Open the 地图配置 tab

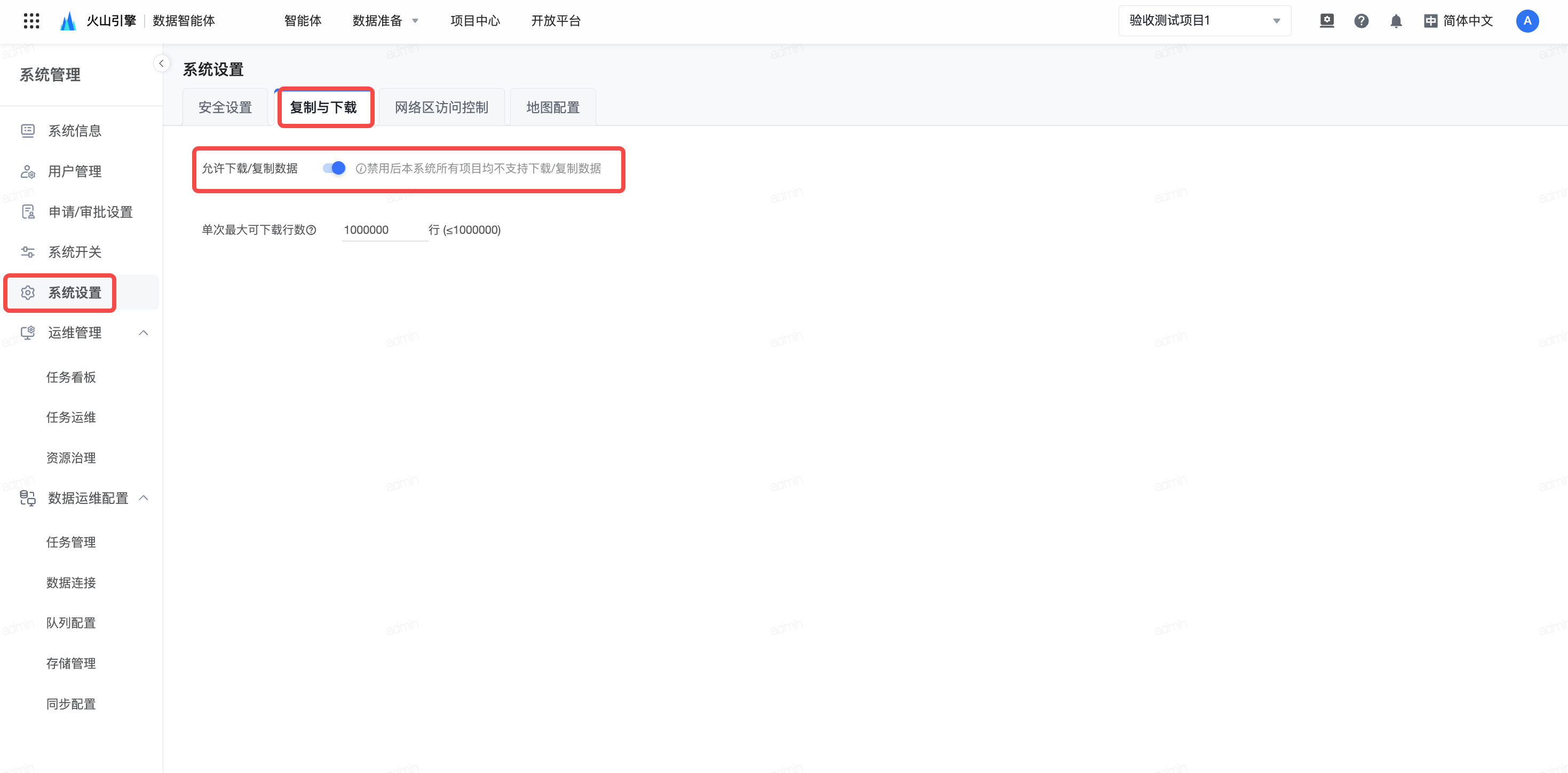pyautogui.click(x=552, y=108)
